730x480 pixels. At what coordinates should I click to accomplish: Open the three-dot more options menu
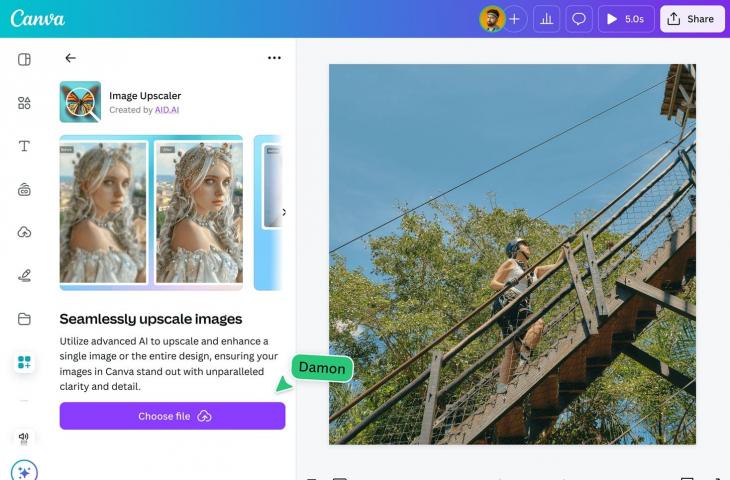point(274,58)
